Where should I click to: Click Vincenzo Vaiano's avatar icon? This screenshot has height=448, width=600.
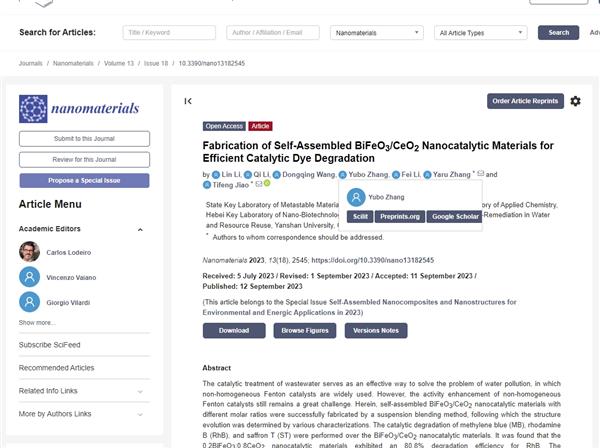click(x=30, y=276)
